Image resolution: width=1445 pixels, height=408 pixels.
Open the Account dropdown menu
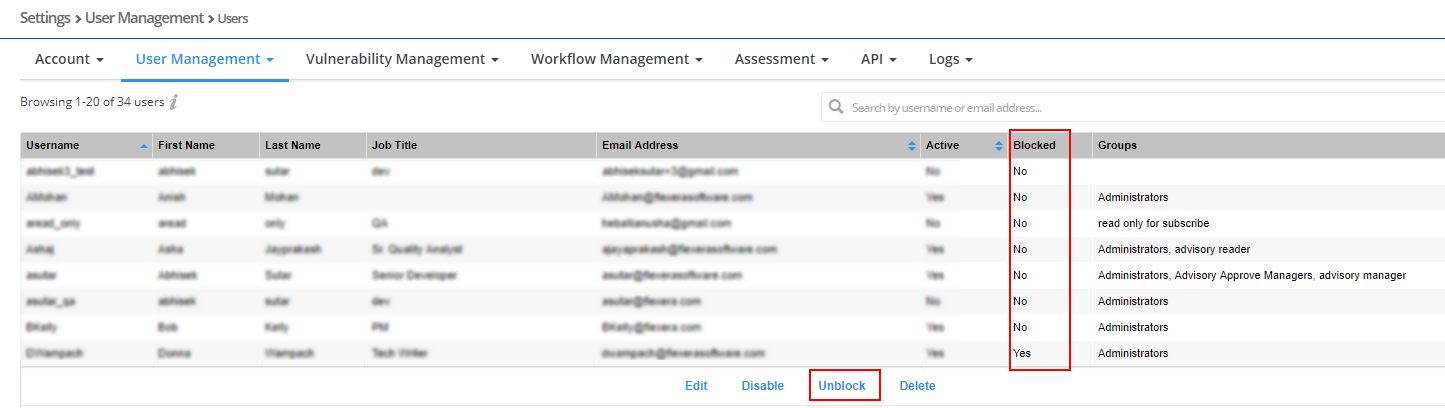[x=69, y=59]
